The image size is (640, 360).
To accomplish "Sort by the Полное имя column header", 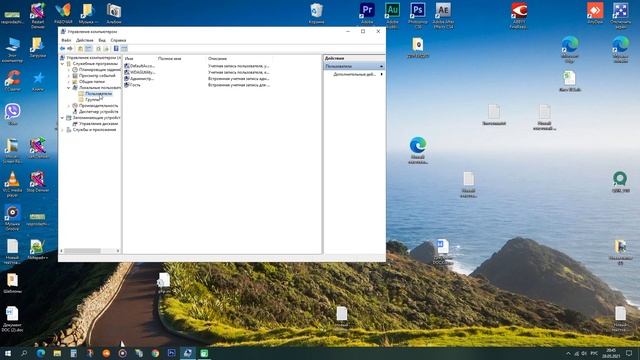I will click(181, 59).
